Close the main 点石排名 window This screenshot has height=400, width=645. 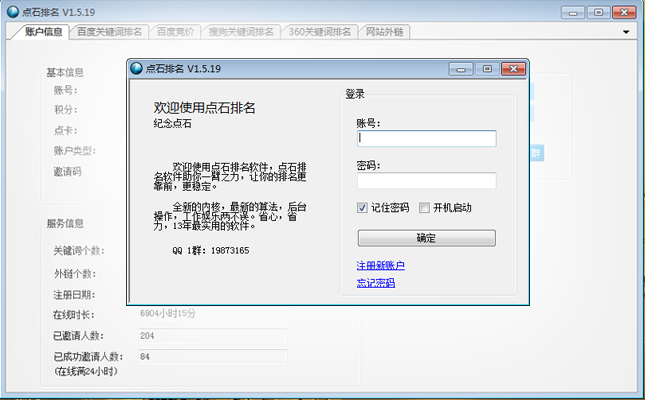(624, 12)
